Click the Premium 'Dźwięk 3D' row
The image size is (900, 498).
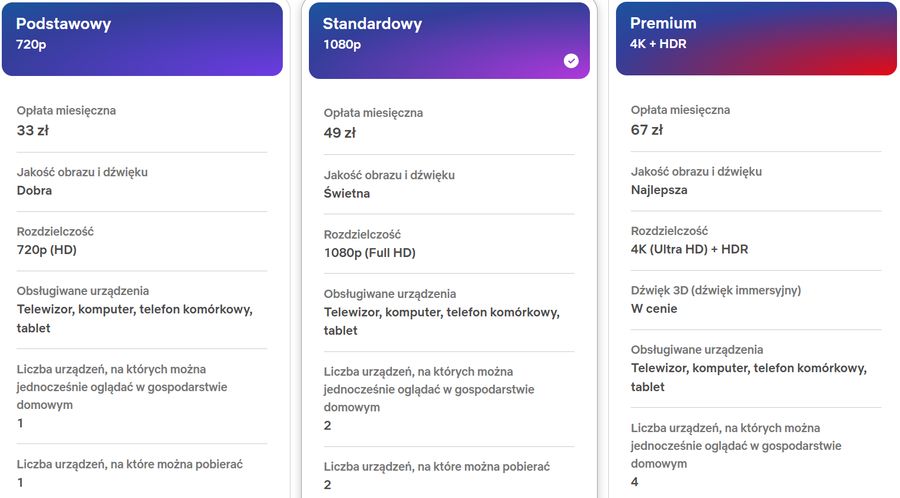click(756, 299)
